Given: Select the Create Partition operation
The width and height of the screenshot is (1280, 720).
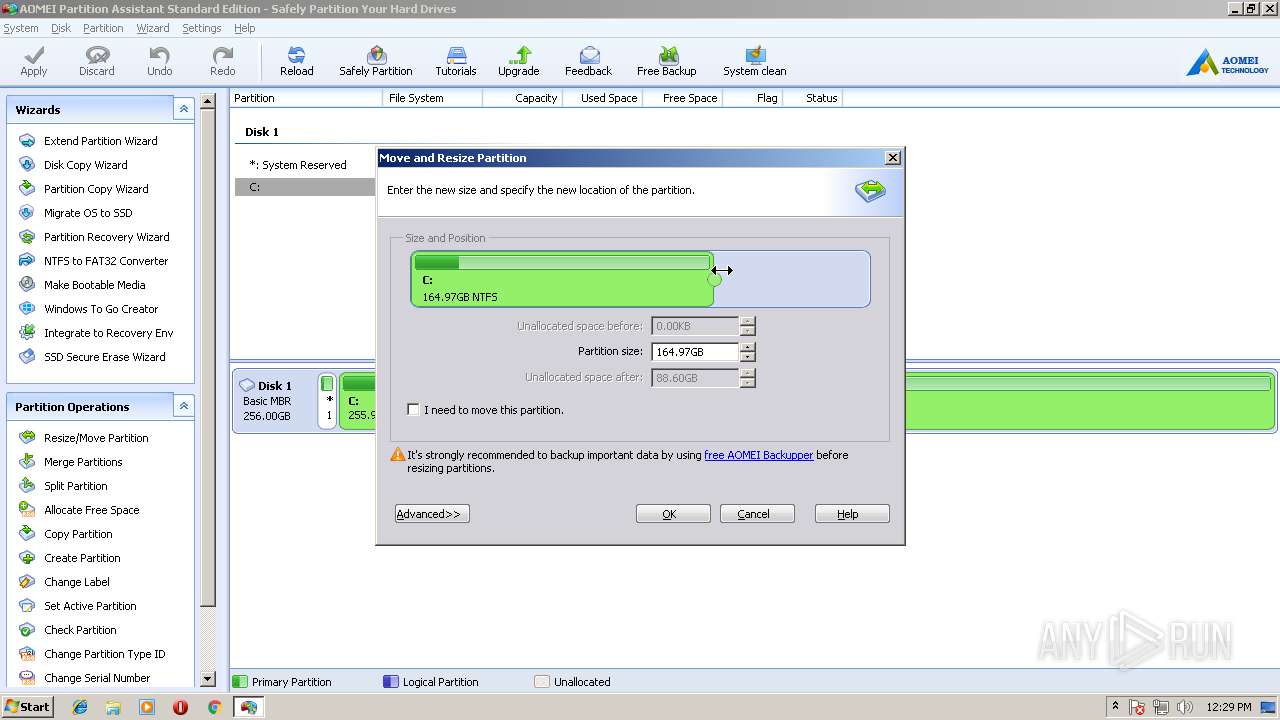Looking at the screenshot, I should [x=82, y=558].
